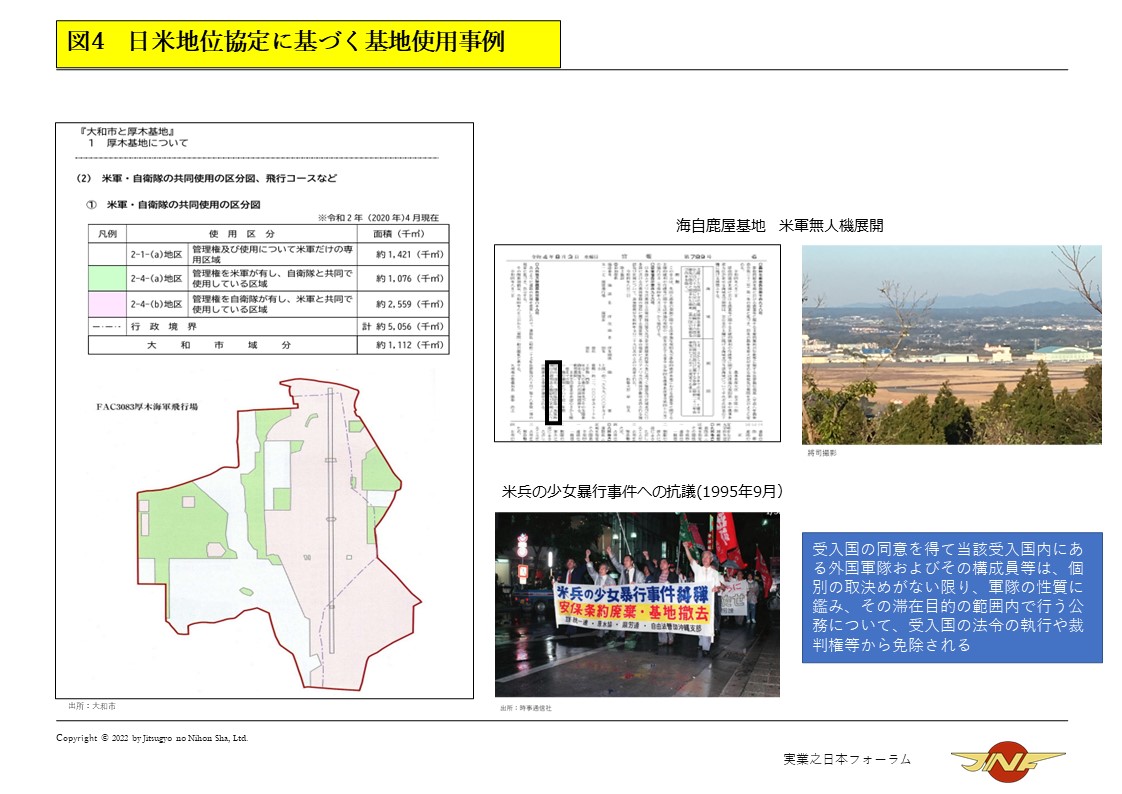This screenshot has width=1122, height=794.
Task: Click the map label 'FAC3083厚木海軍飛行場'
Action: (x=147, y=407)
